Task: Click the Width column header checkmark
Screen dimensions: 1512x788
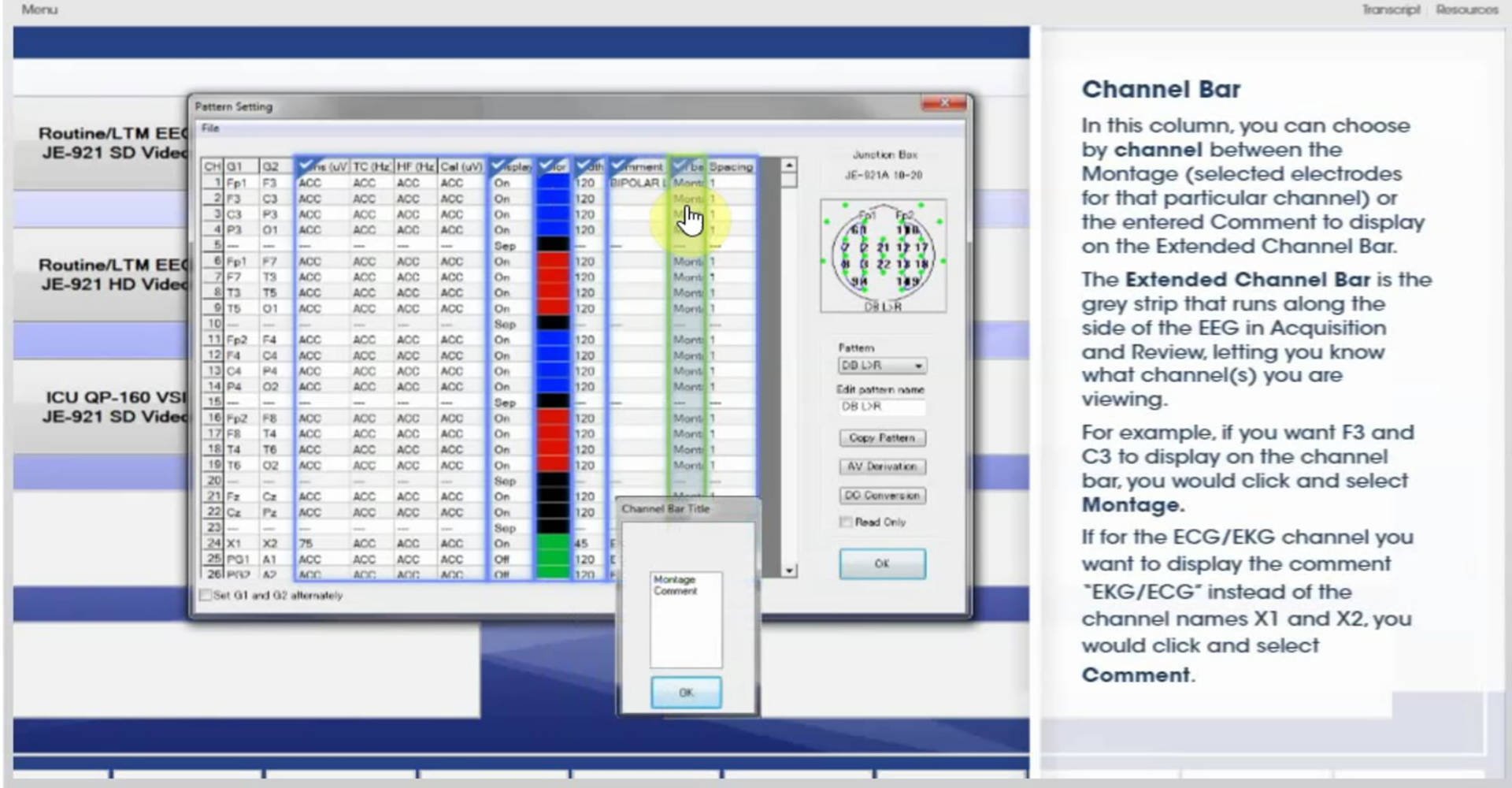Action: (584, 165)
